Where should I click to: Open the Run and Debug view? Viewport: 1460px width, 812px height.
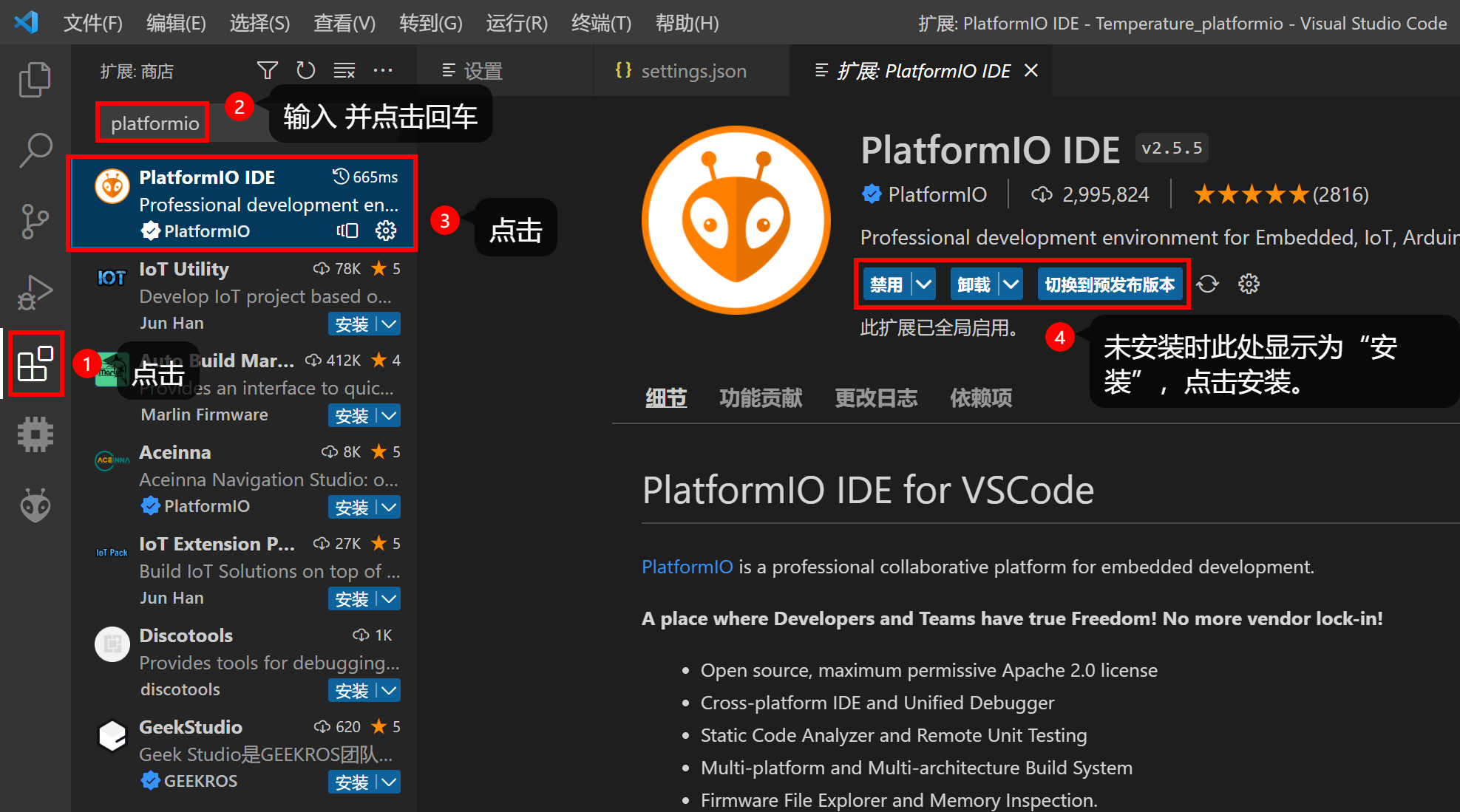point(35,292)
